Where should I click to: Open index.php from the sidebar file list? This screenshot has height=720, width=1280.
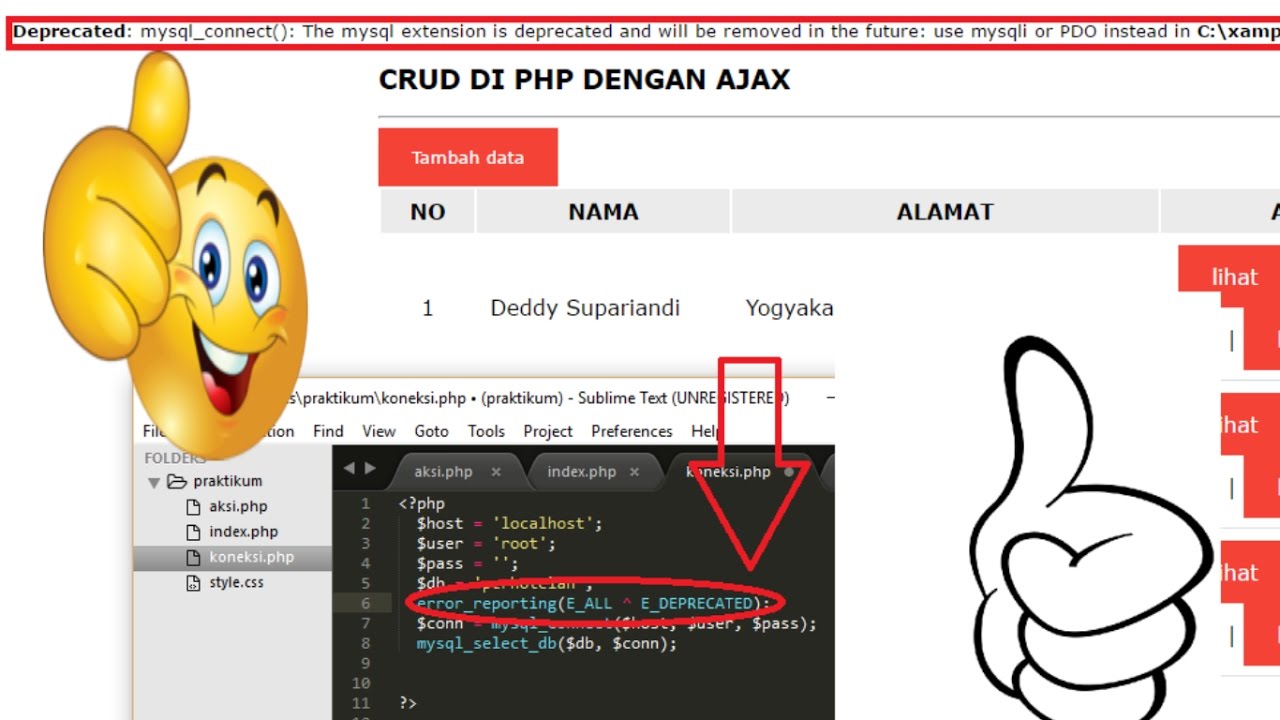[243, 532]
